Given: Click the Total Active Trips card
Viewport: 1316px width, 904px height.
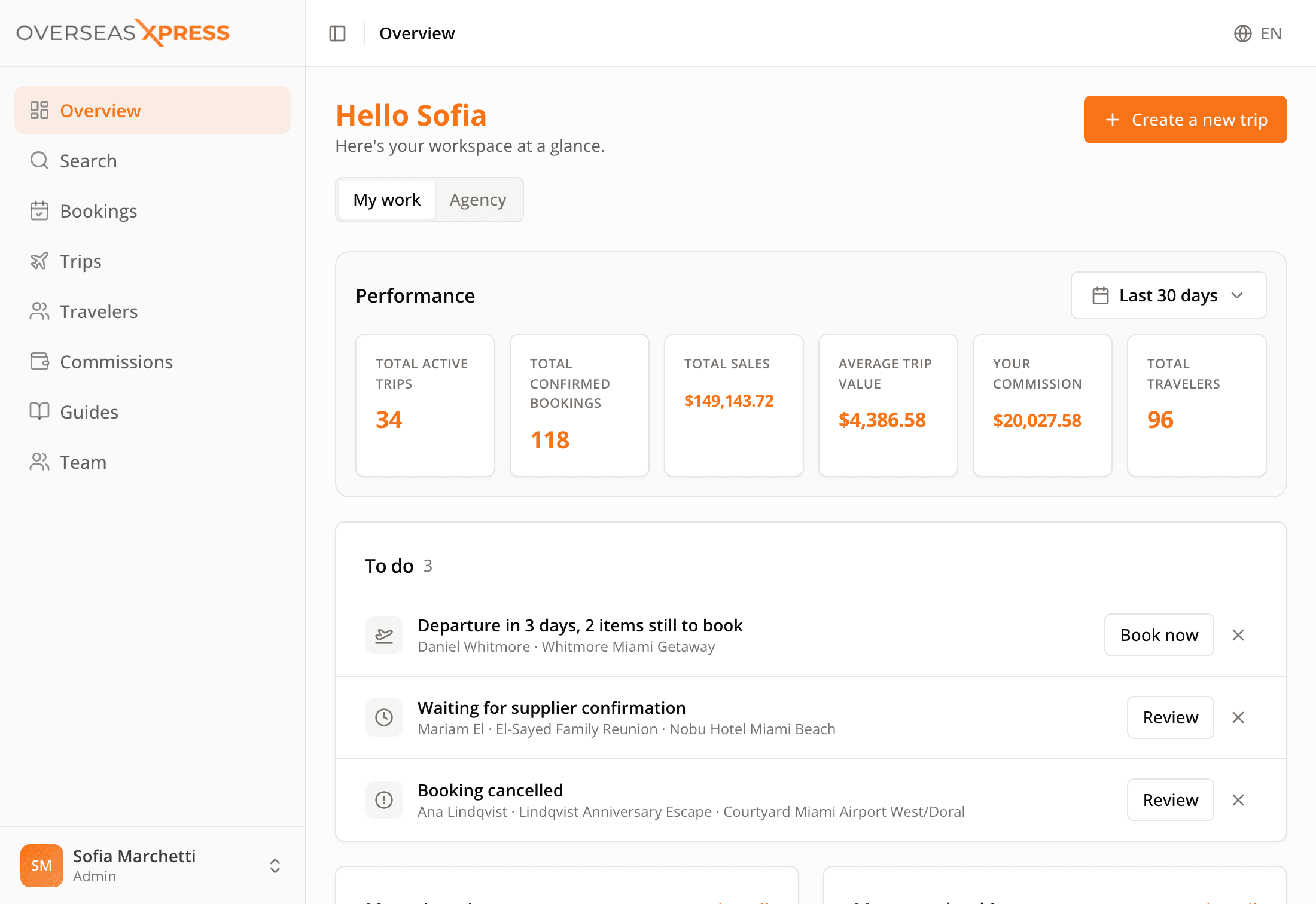Looking at the screenshot, I should pos(425,405).
